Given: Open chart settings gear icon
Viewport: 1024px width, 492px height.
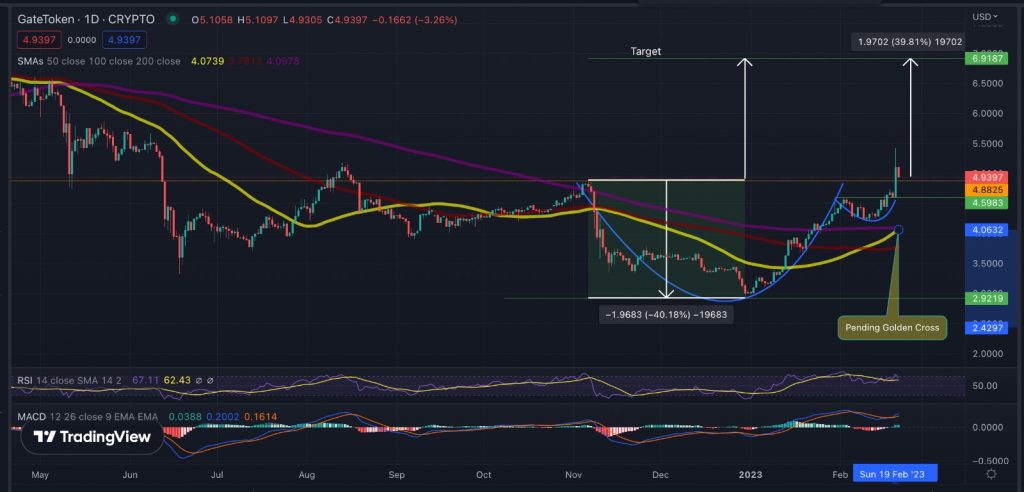Looking at the screenshot, I should tap(991, 473).
